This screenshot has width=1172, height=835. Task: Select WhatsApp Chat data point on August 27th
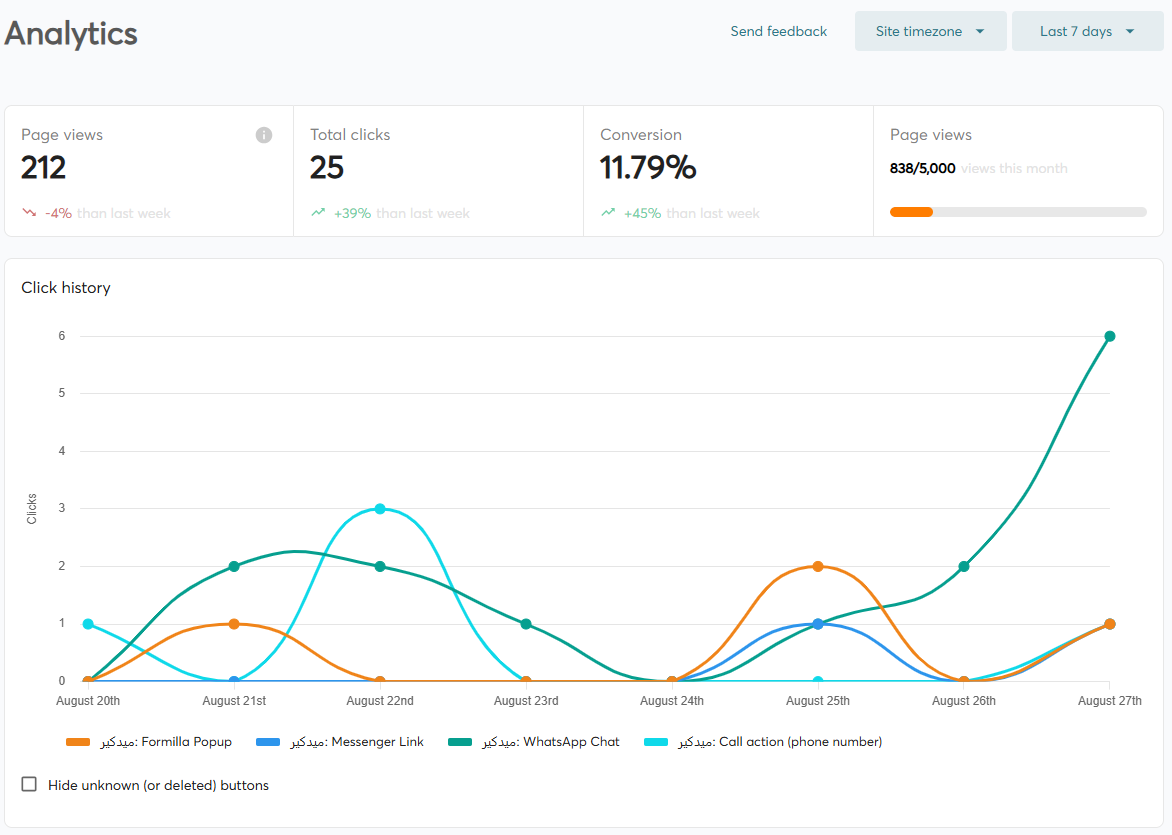click(x=1110, y=336)
